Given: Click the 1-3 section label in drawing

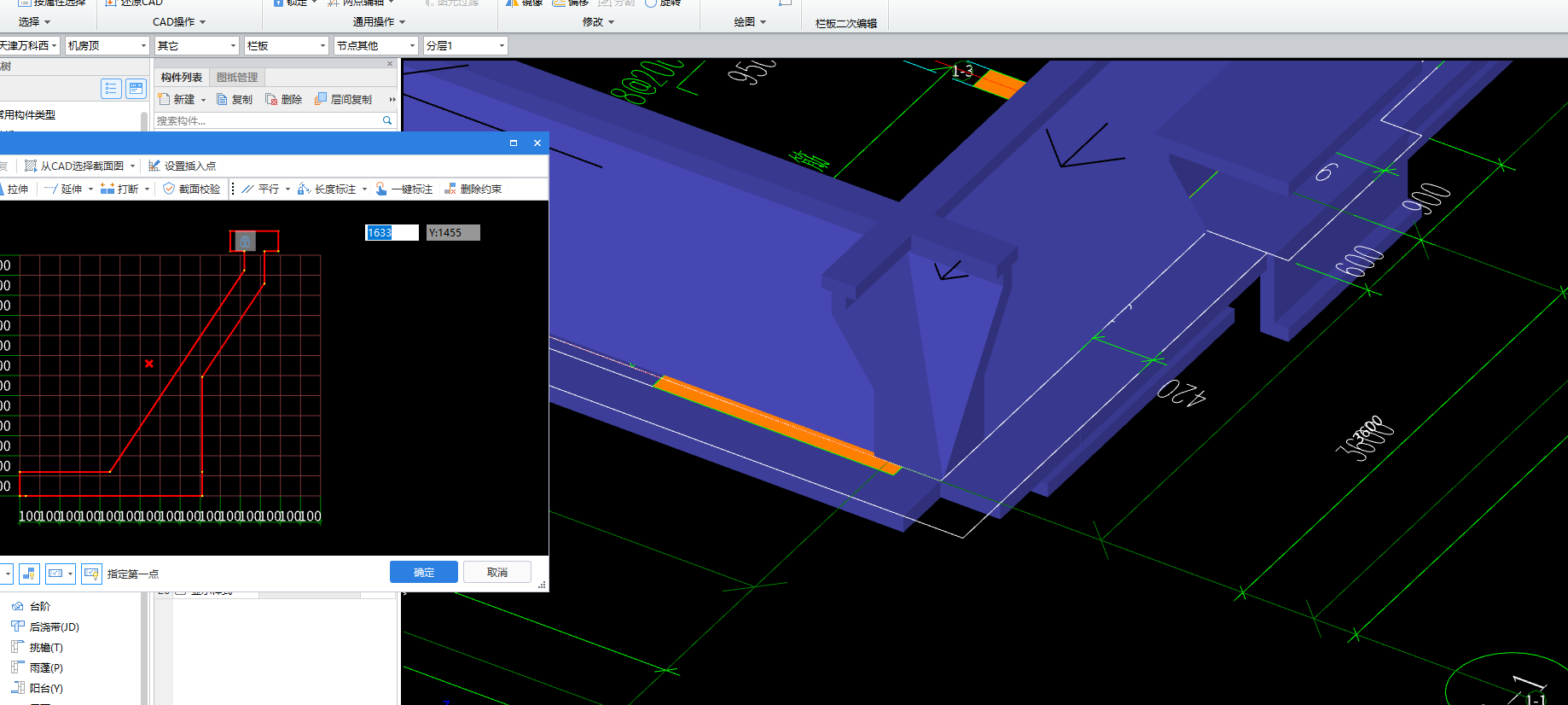Looking at the screenshot, I should coord(962,72).
